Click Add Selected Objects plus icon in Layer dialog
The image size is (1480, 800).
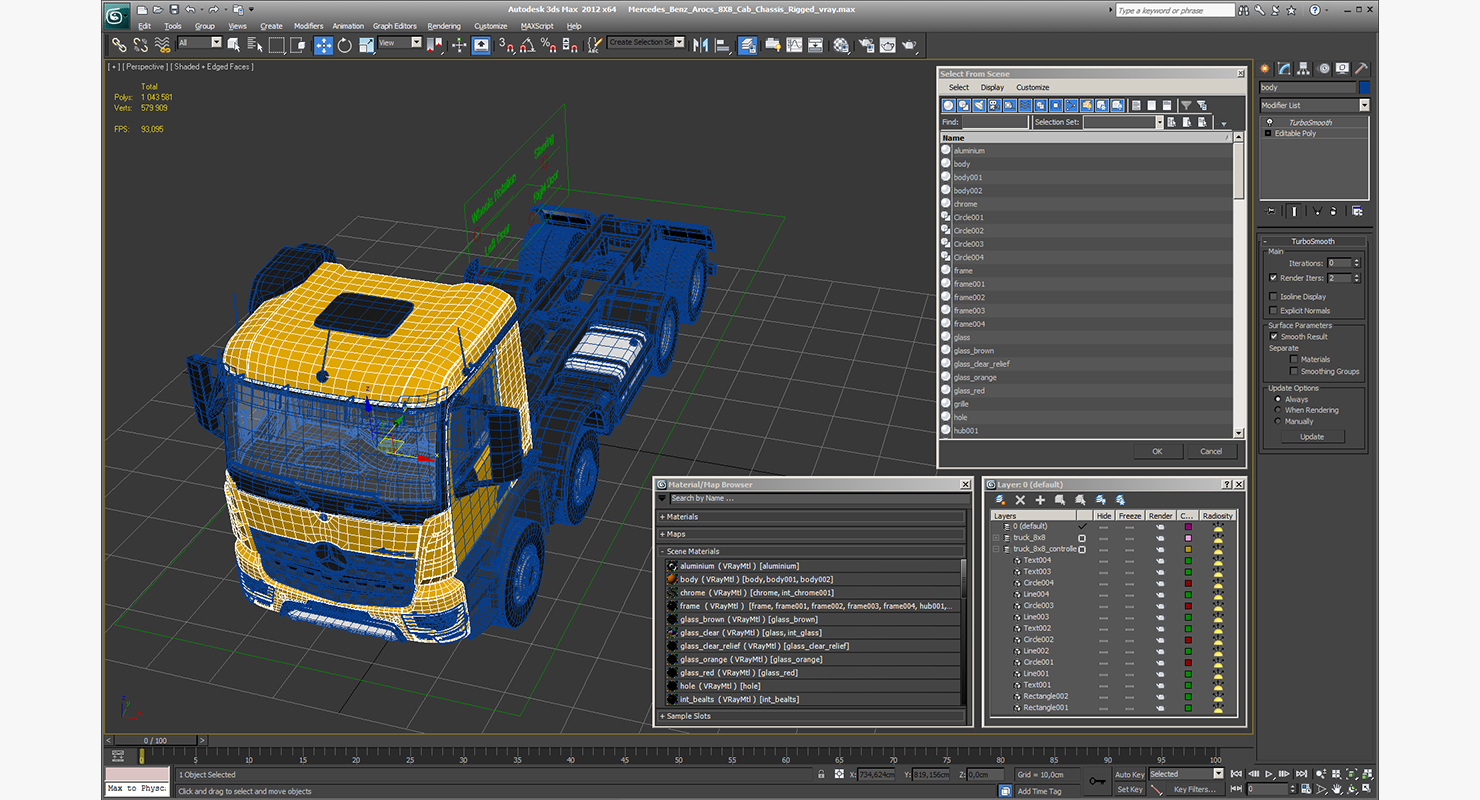point(1040,500)
